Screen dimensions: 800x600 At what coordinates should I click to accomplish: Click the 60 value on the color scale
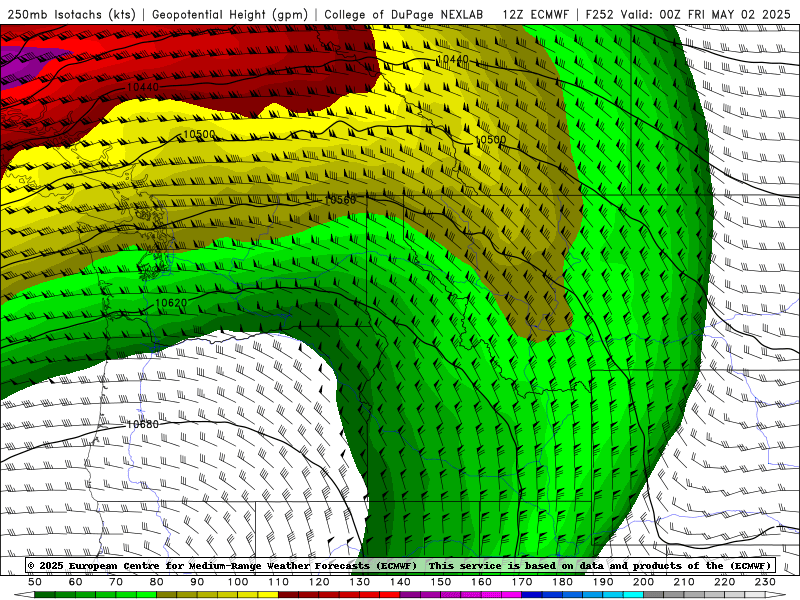76,582
